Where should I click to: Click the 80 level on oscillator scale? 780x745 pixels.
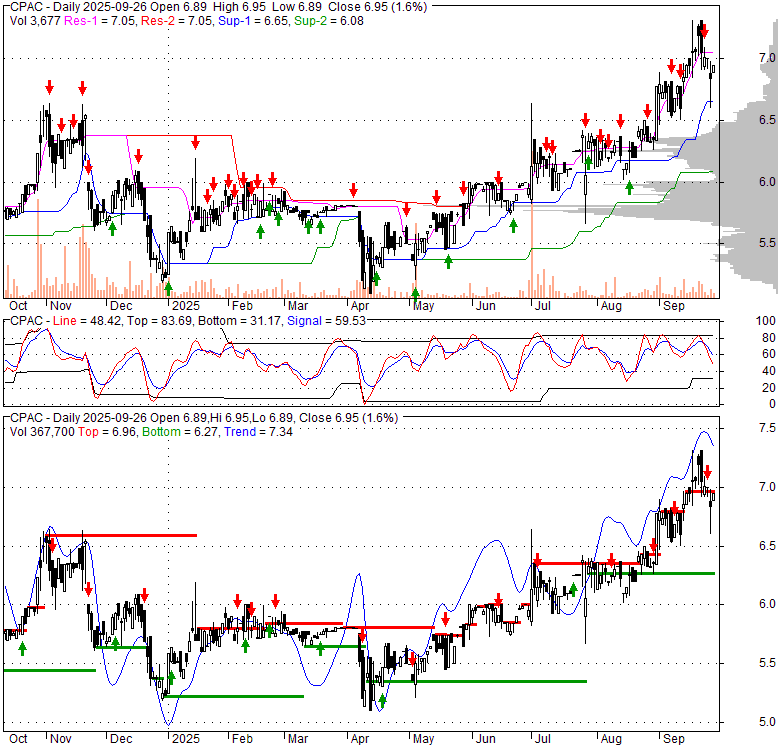769,338
